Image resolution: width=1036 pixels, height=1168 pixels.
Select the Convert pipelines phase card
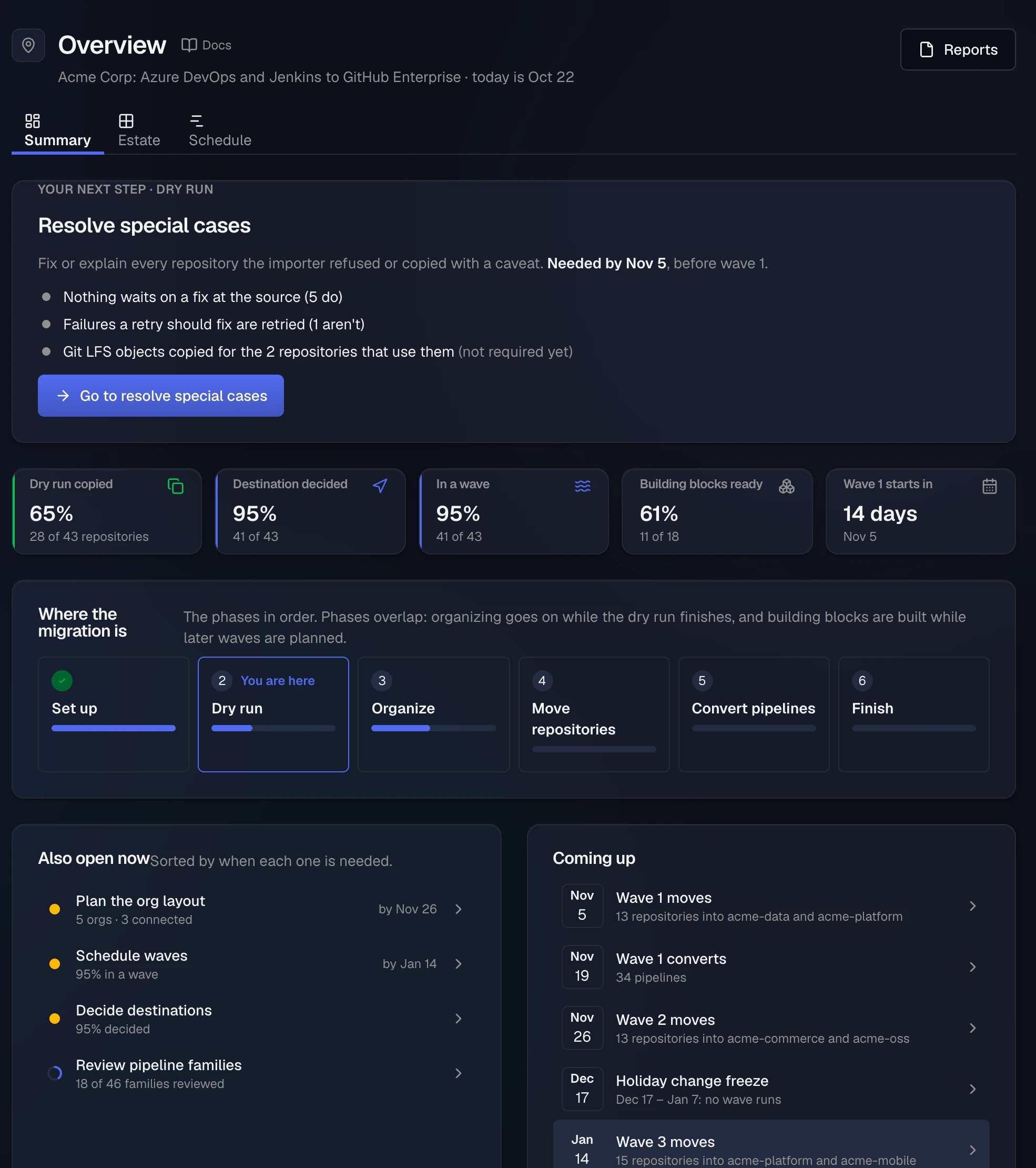pyautogui.click(x=754, y=714)
